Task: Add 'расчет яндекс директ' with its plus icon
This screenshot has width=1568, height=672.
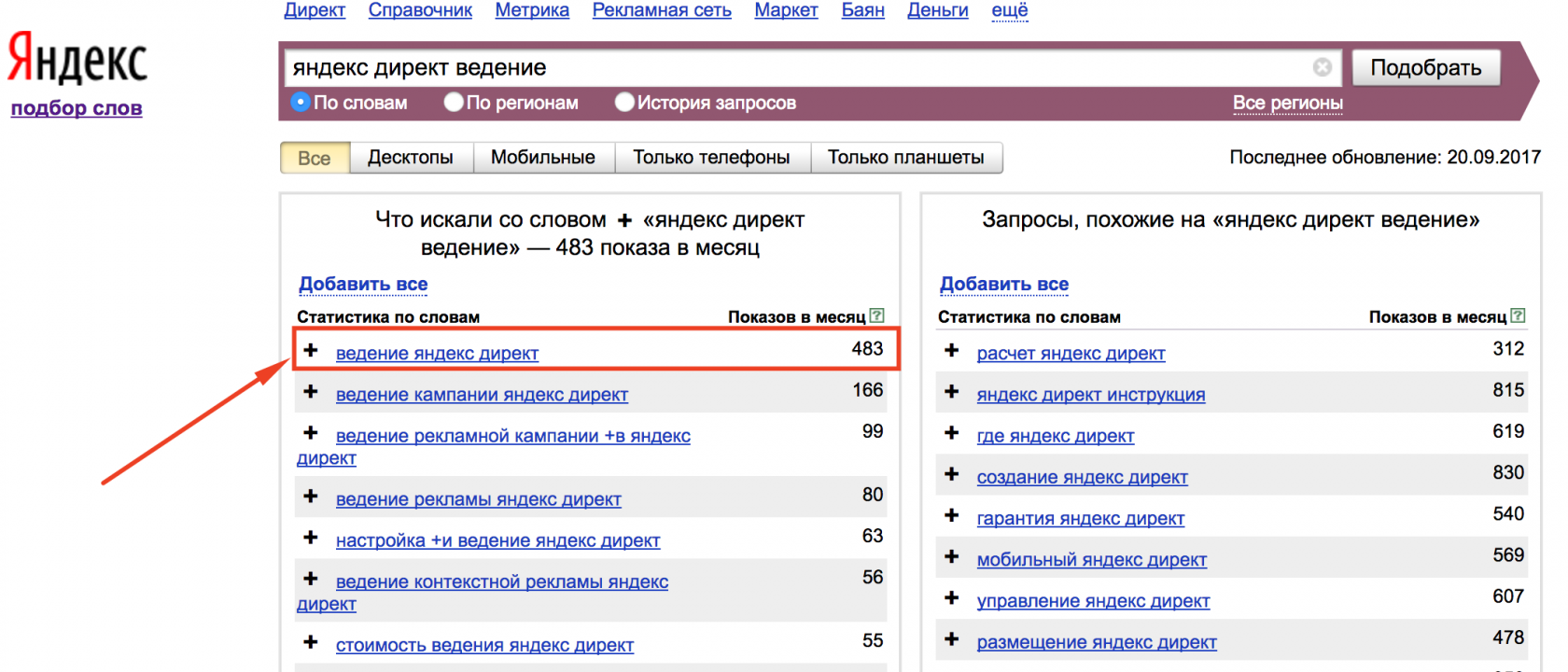Action: tap(952, 350)
